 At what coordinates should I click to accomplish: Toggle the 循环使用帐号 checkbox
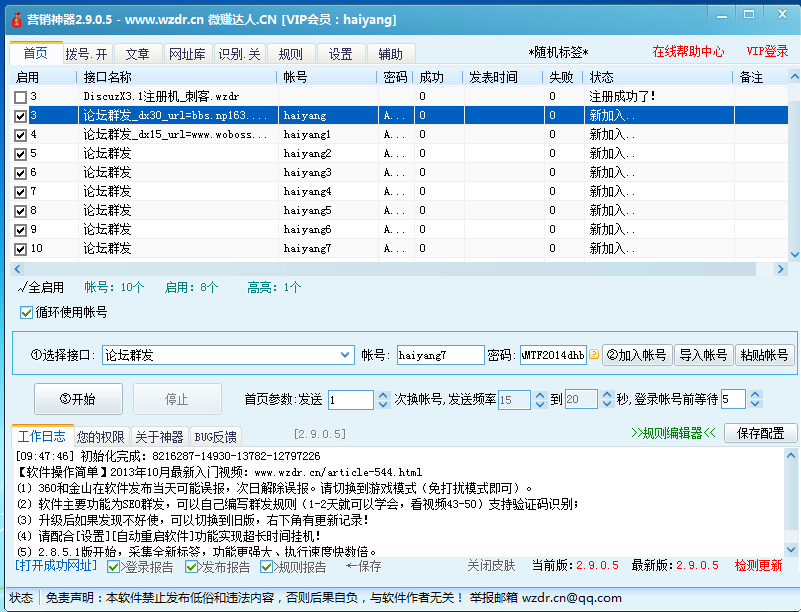(x=24, y=313)
